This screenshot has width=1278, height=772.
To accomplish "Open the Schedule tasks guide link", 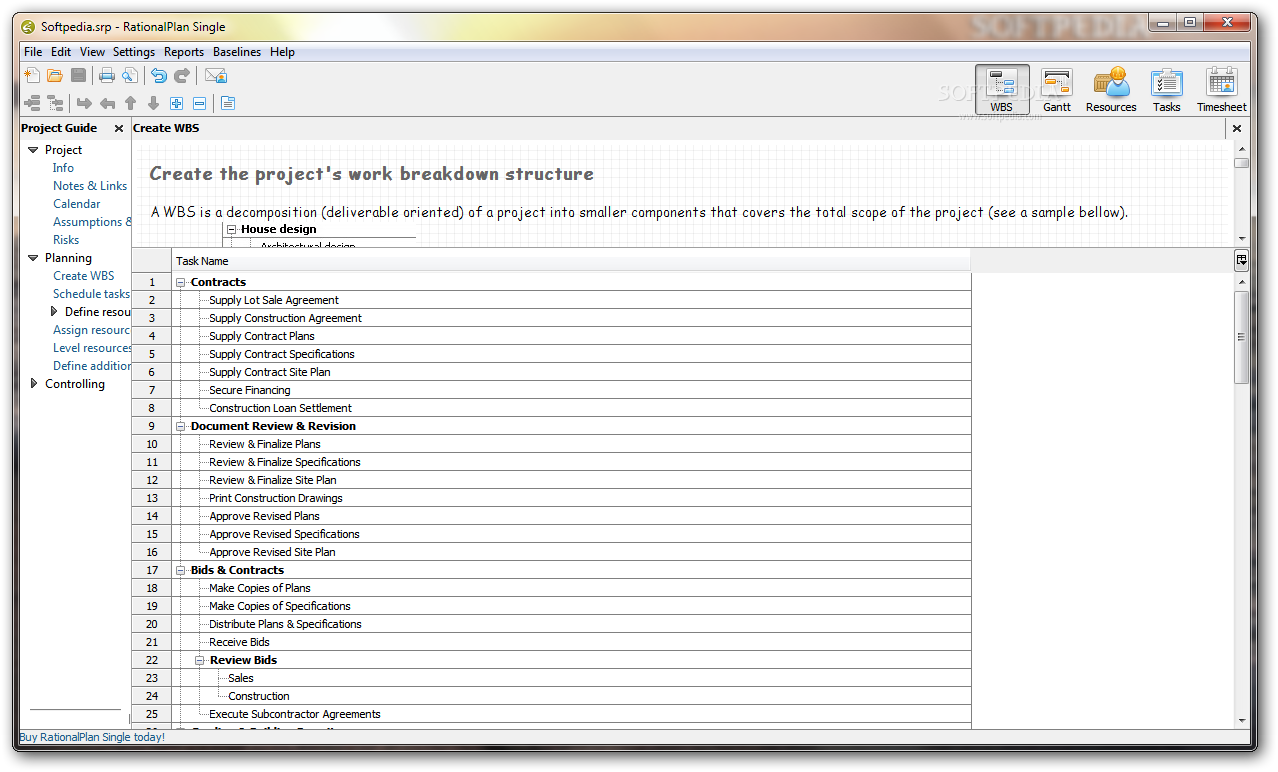I will coord(91,294).
